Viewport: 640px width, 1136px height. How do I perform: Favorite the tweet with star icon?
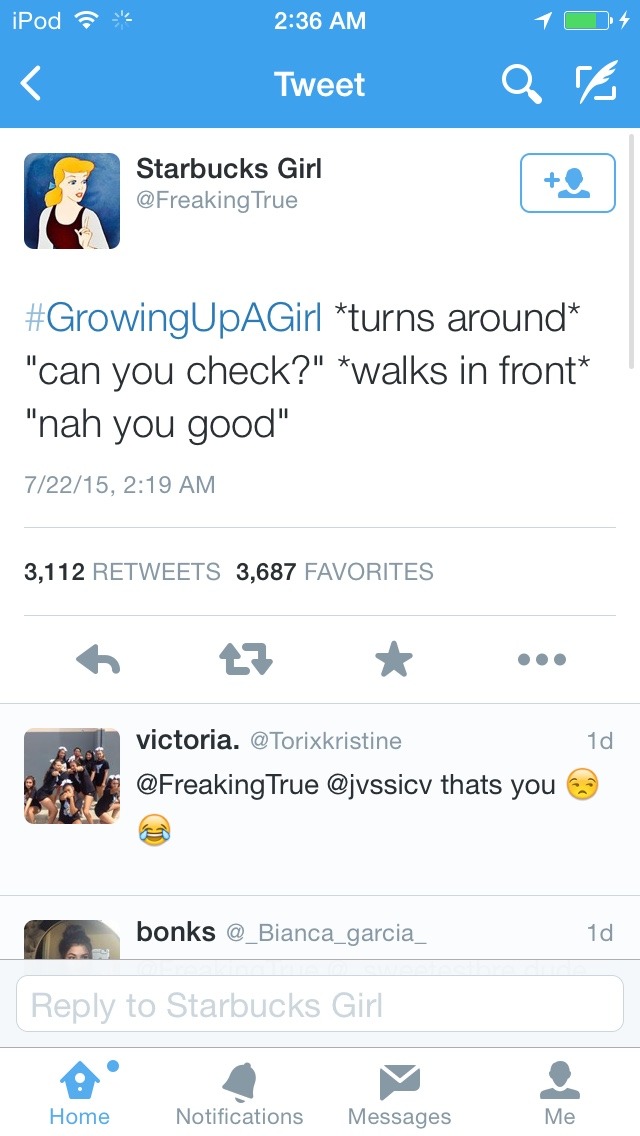point(394,659)
